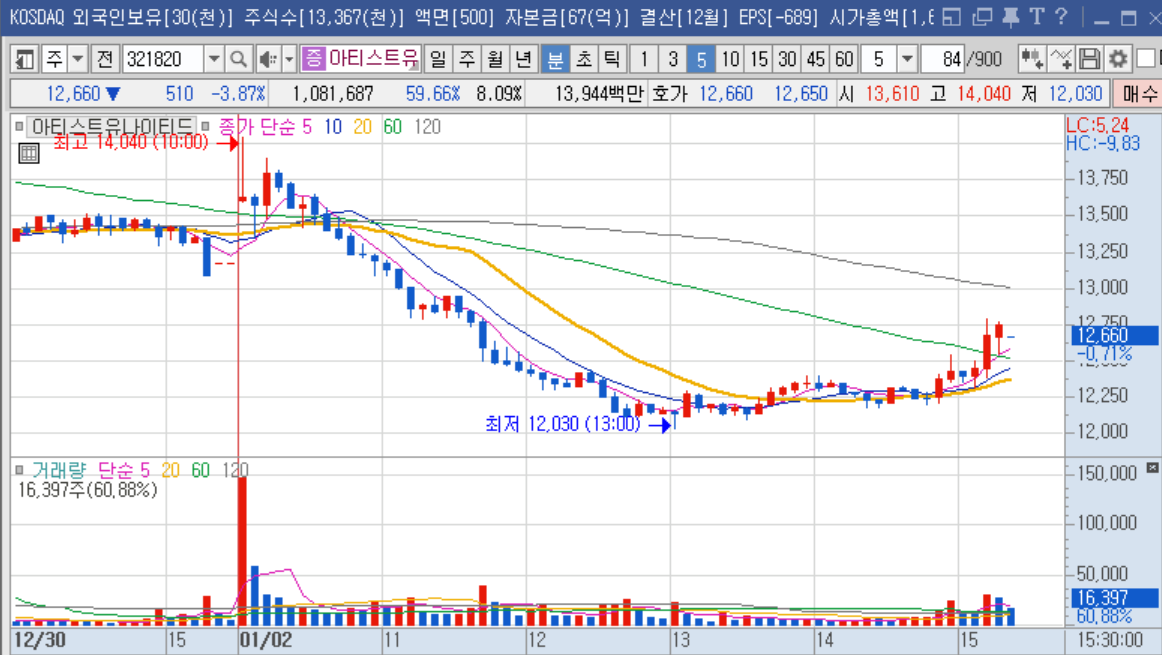Select second 초 chart period

[x=584, y=59]
